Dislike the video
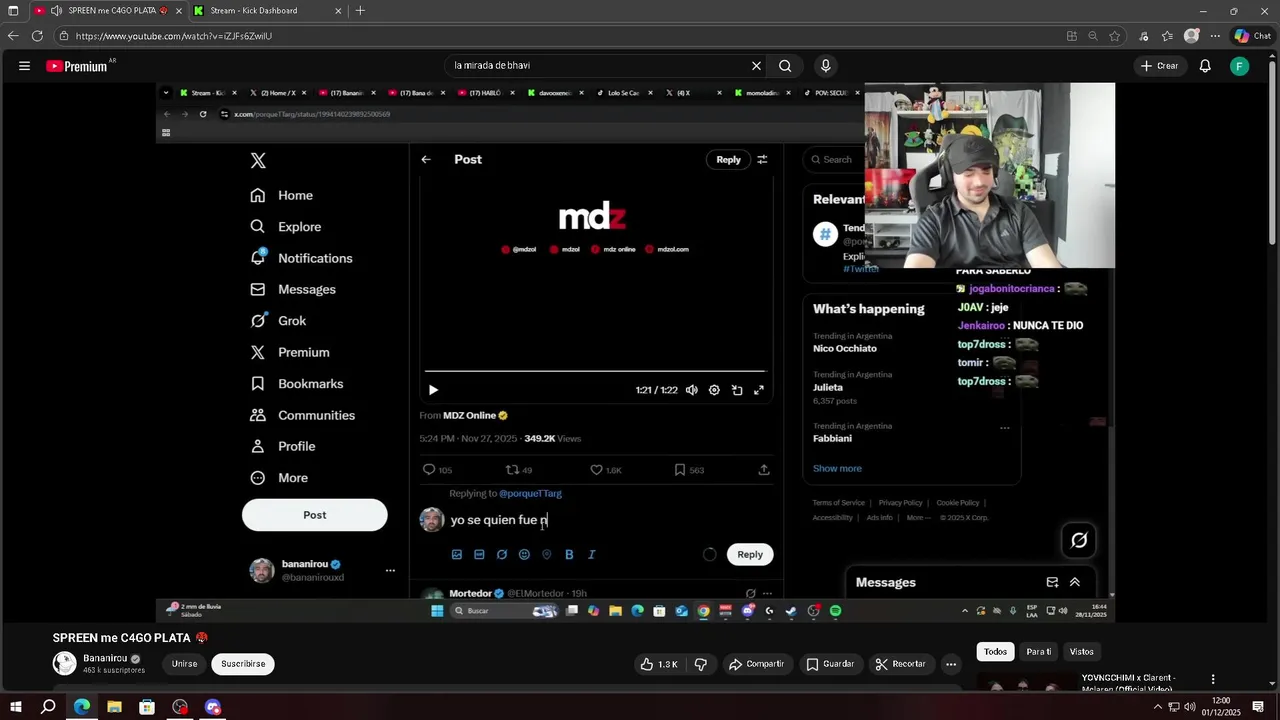The width and height of the screenshot is (1280, 720). point(701,664)
